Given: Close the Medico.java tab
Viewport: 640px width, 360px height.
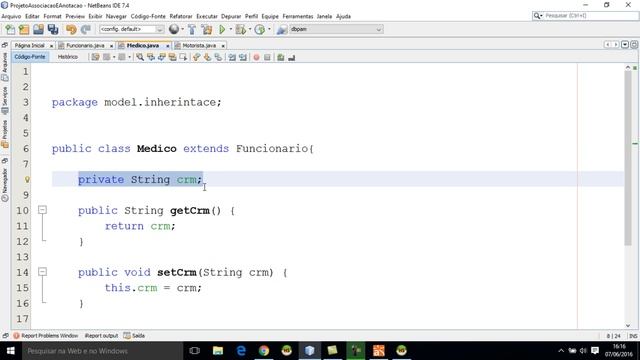Looking at the screenshot, I should tap(167, 46).
